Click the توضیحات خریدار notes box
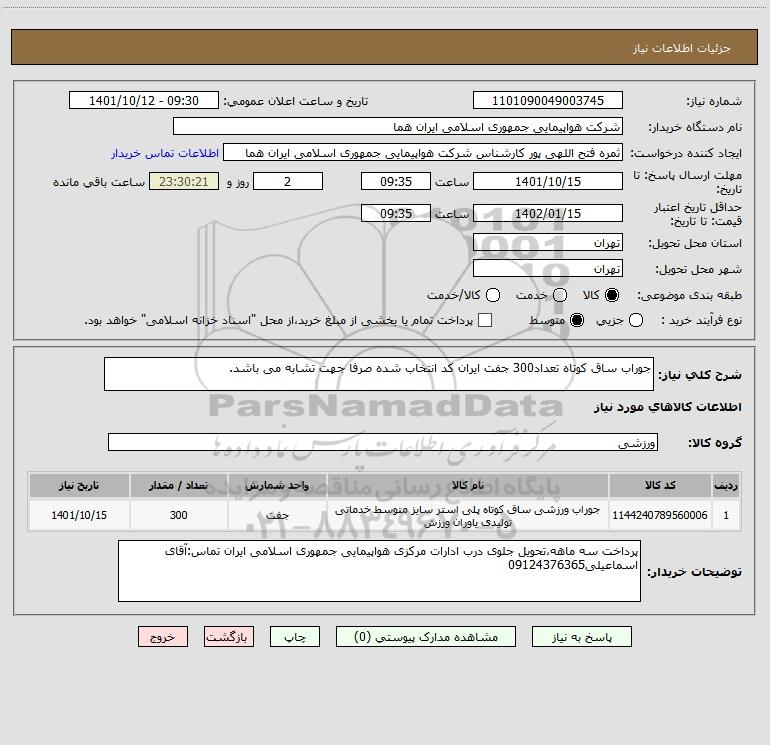This screenshot has height=745, width=770. [x=379, y=571]
